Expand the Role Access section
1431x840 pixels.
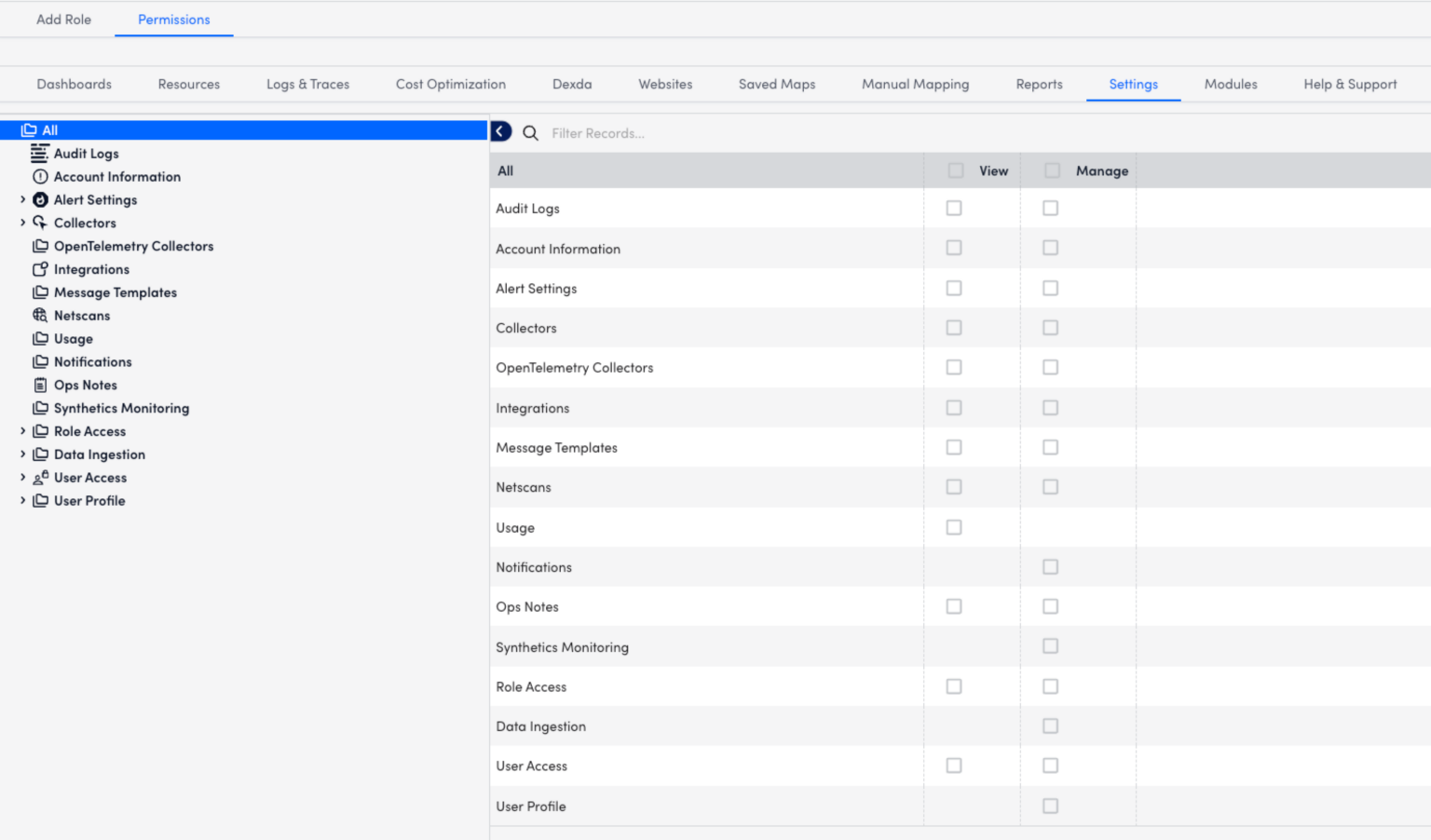click(23, 431)
